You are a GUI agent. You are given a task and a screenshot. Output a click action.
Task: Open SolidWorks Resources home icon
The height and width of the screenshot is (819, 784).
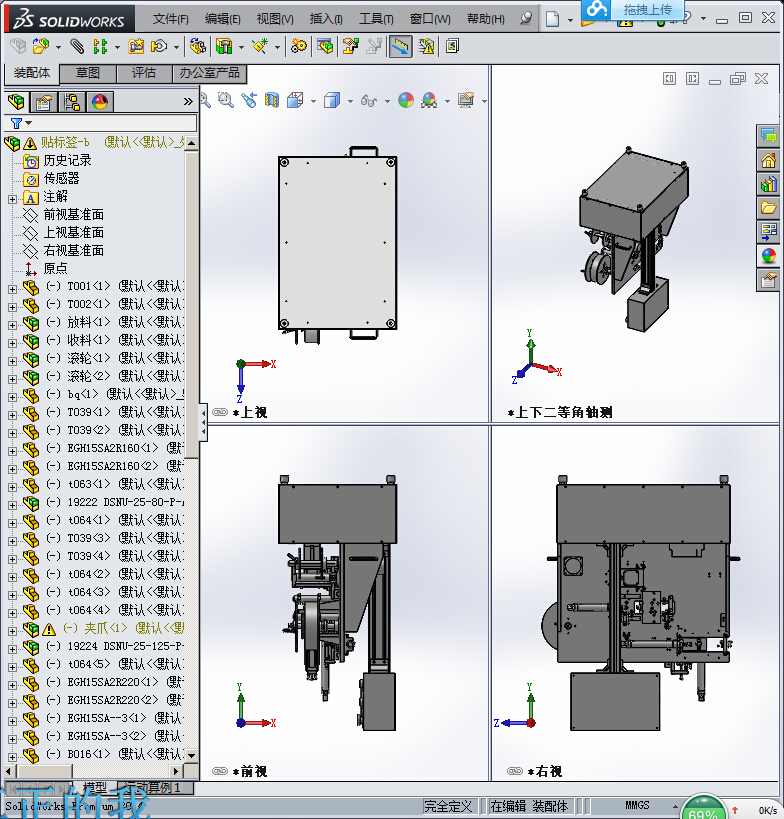768,160
